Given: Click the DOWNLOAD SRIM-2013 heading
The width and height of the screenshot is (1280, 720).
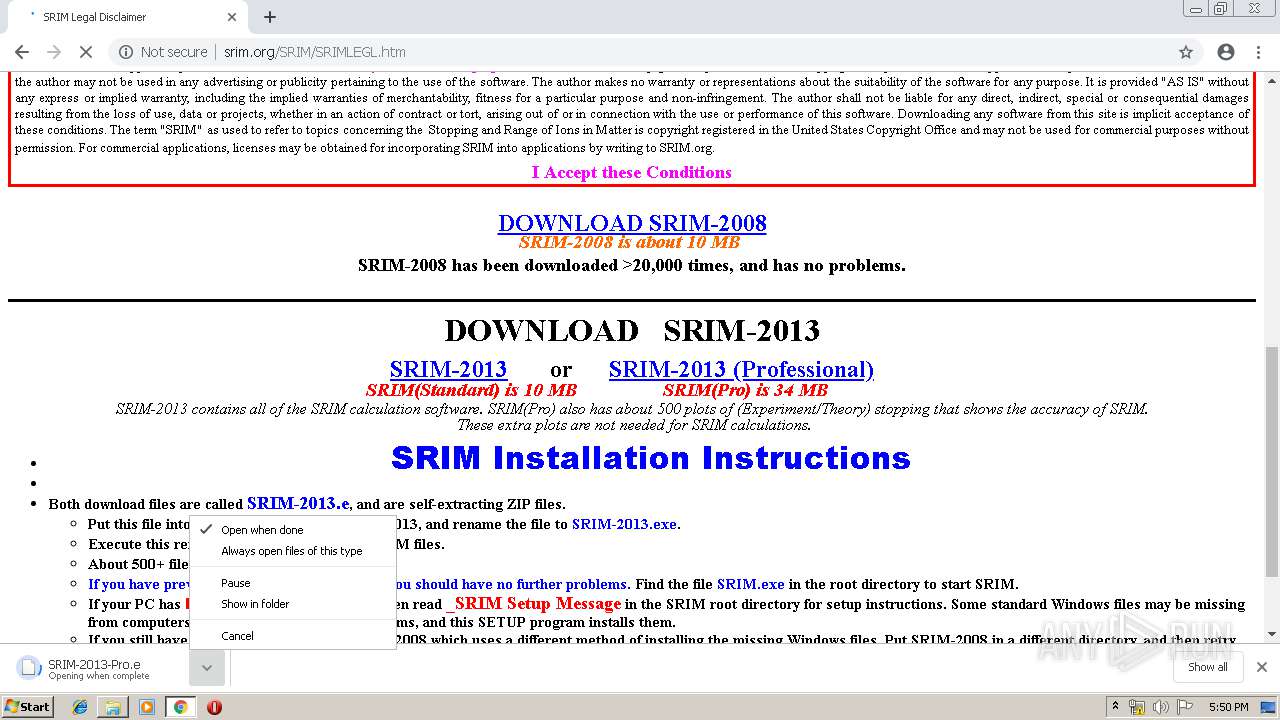Looking at the screenshot, I should point(632,330).
